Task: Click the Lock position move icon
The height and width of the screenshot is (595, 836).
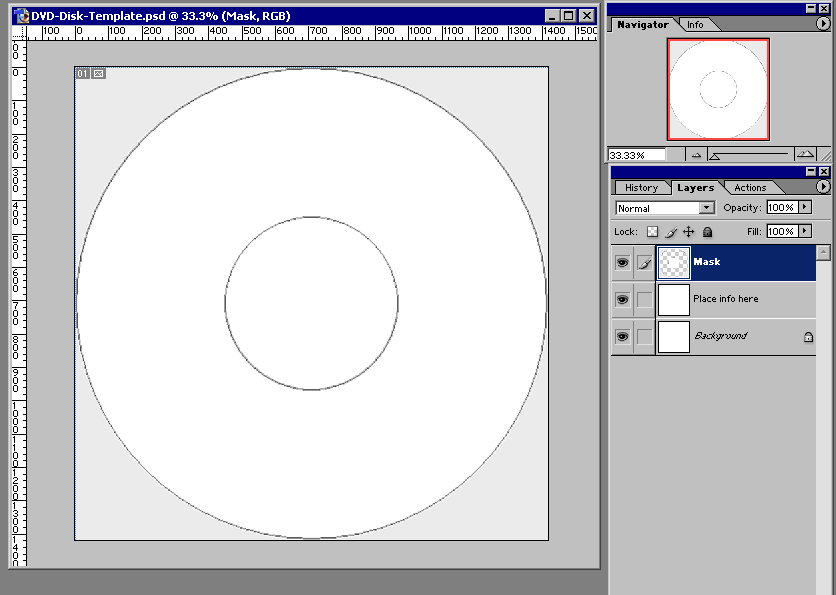Action: [688, 232]
